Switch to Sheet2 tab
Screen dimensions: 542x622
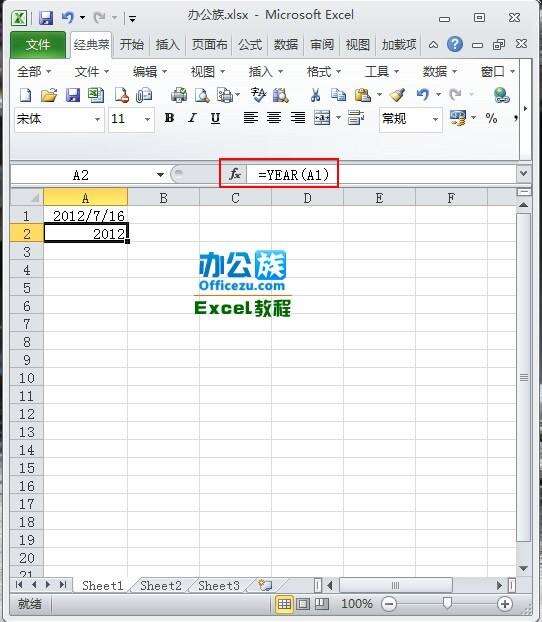[161, 586]
